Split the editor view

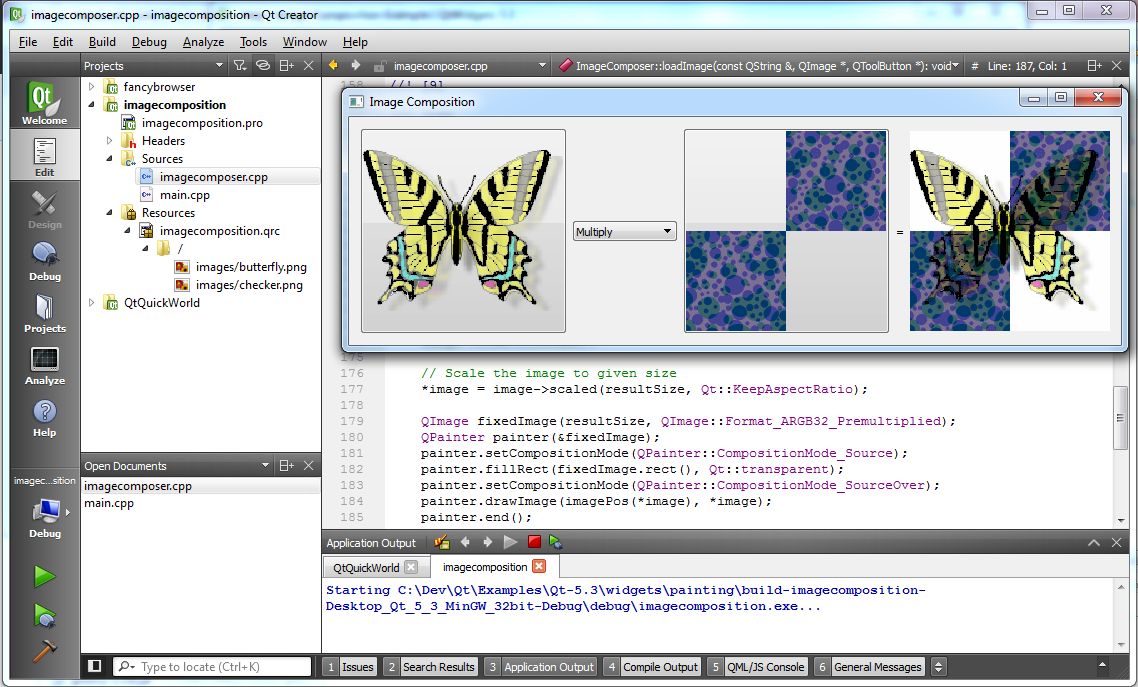click(1094, 65)
